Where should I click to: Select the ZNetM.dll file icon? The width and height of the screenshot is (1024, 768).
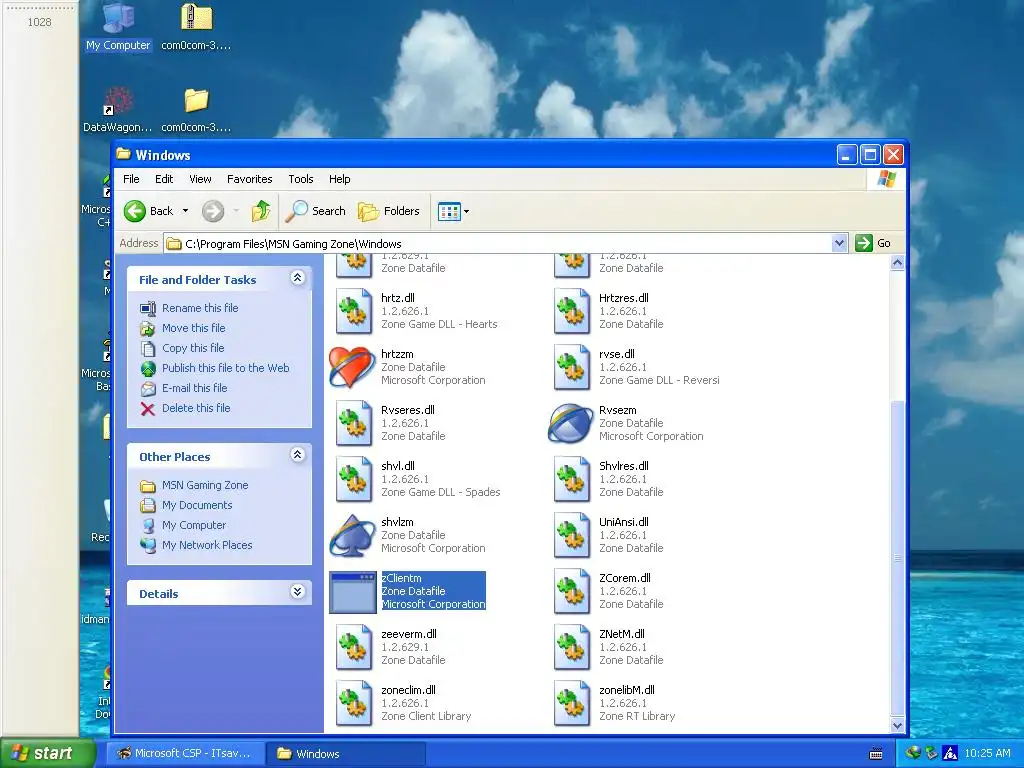pos(571,647)
